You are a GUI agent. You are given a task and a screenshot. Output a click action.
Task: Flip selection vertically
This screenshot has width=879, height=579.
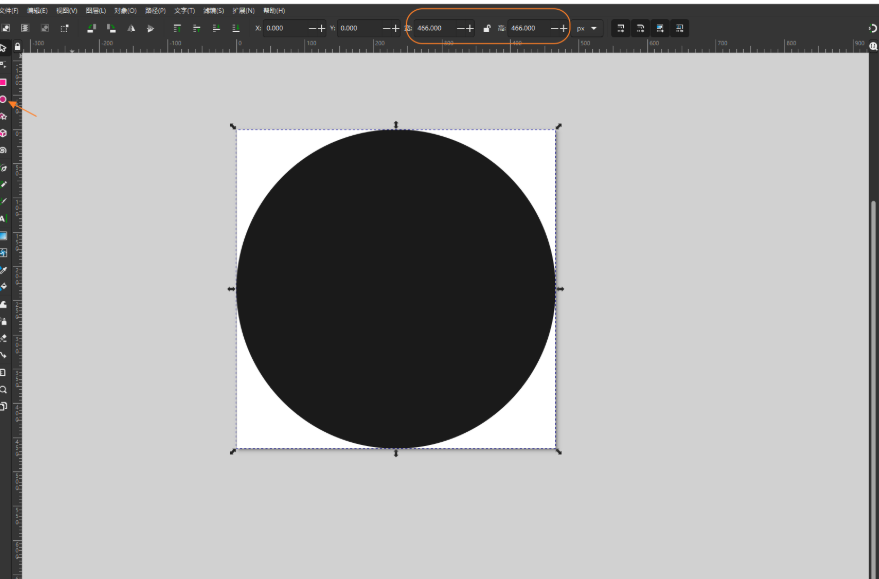coord(150,28)
